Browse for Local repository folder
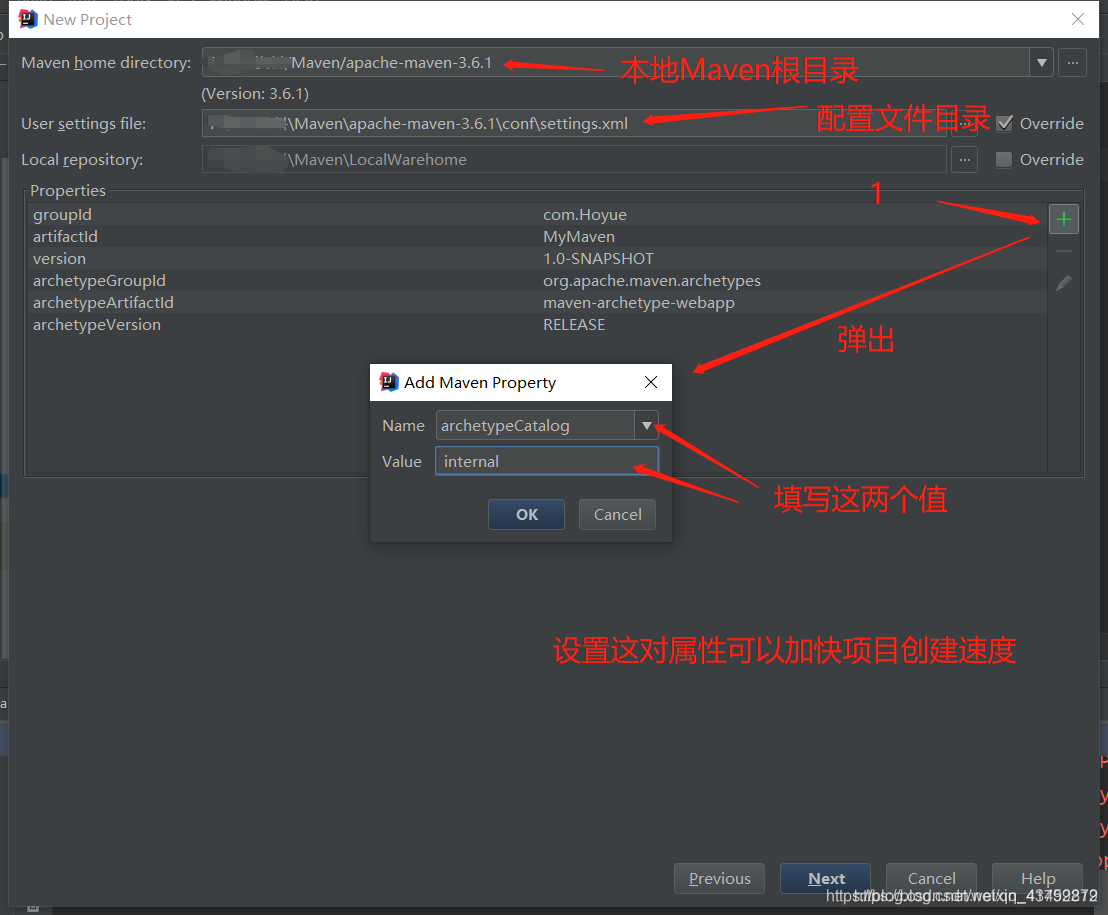 pos(965,160)
